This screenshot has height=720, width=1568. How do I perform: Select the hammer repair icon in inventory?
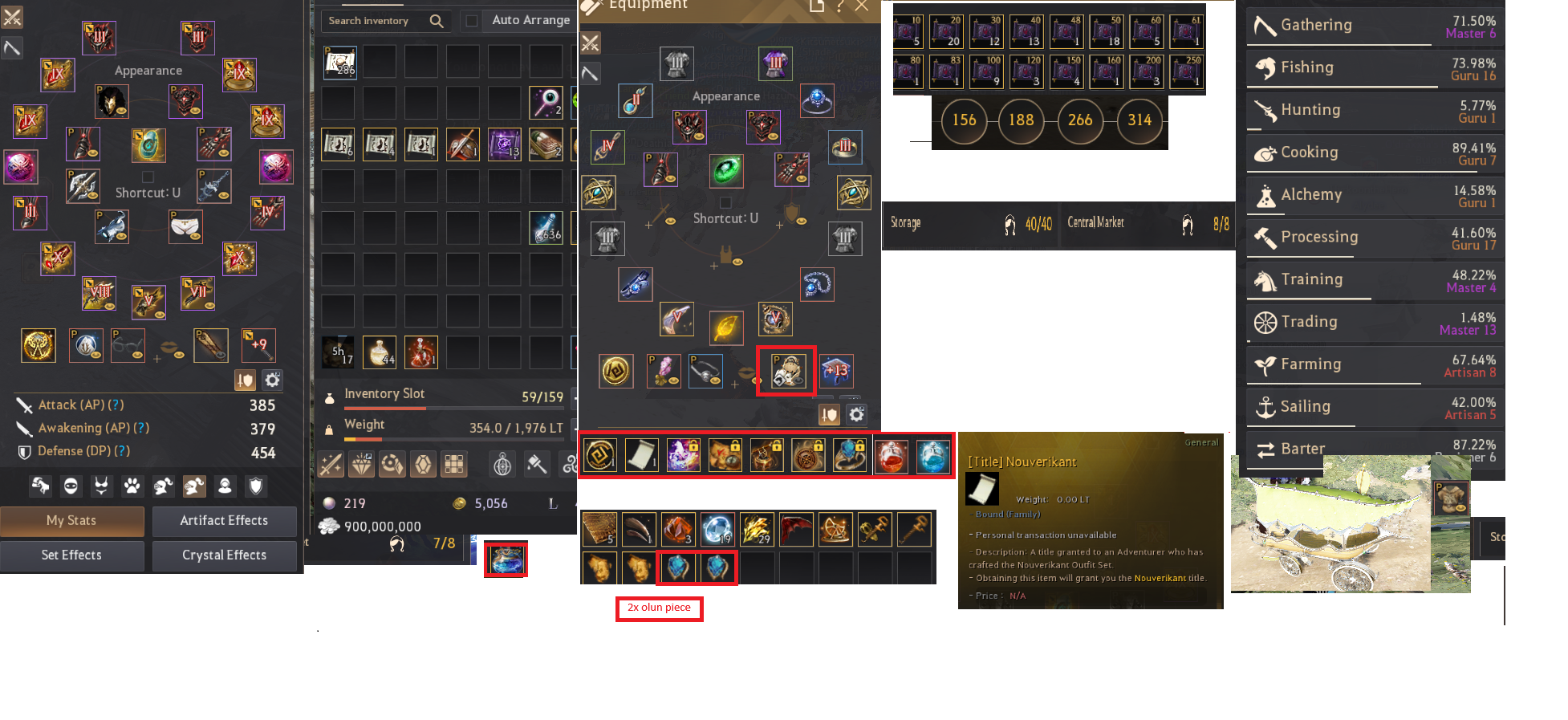(x=537, y=464)
